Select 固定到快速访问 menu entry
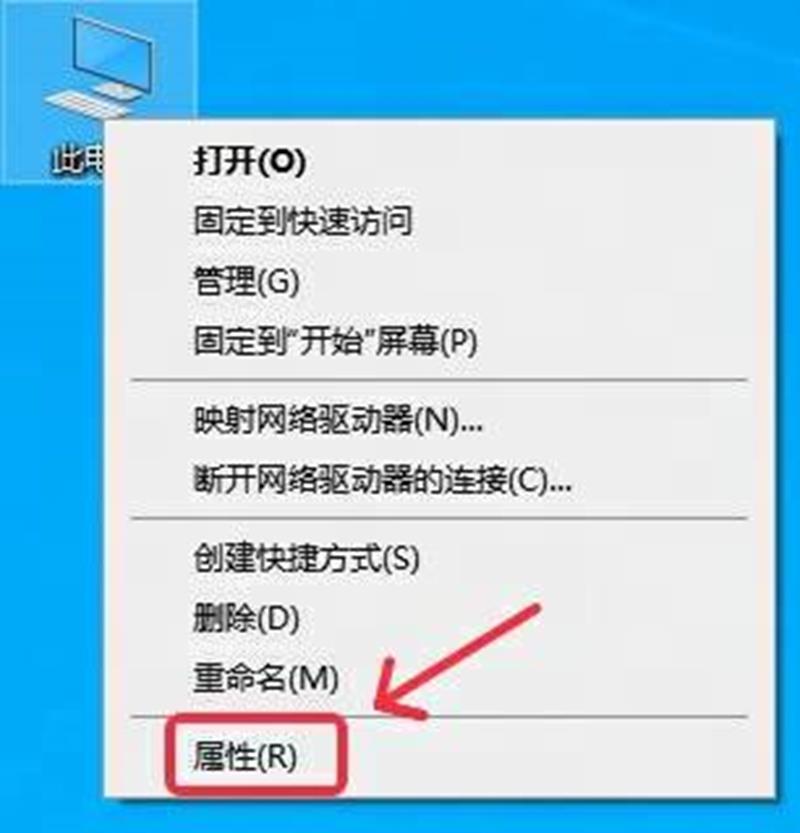 (303, 220)
